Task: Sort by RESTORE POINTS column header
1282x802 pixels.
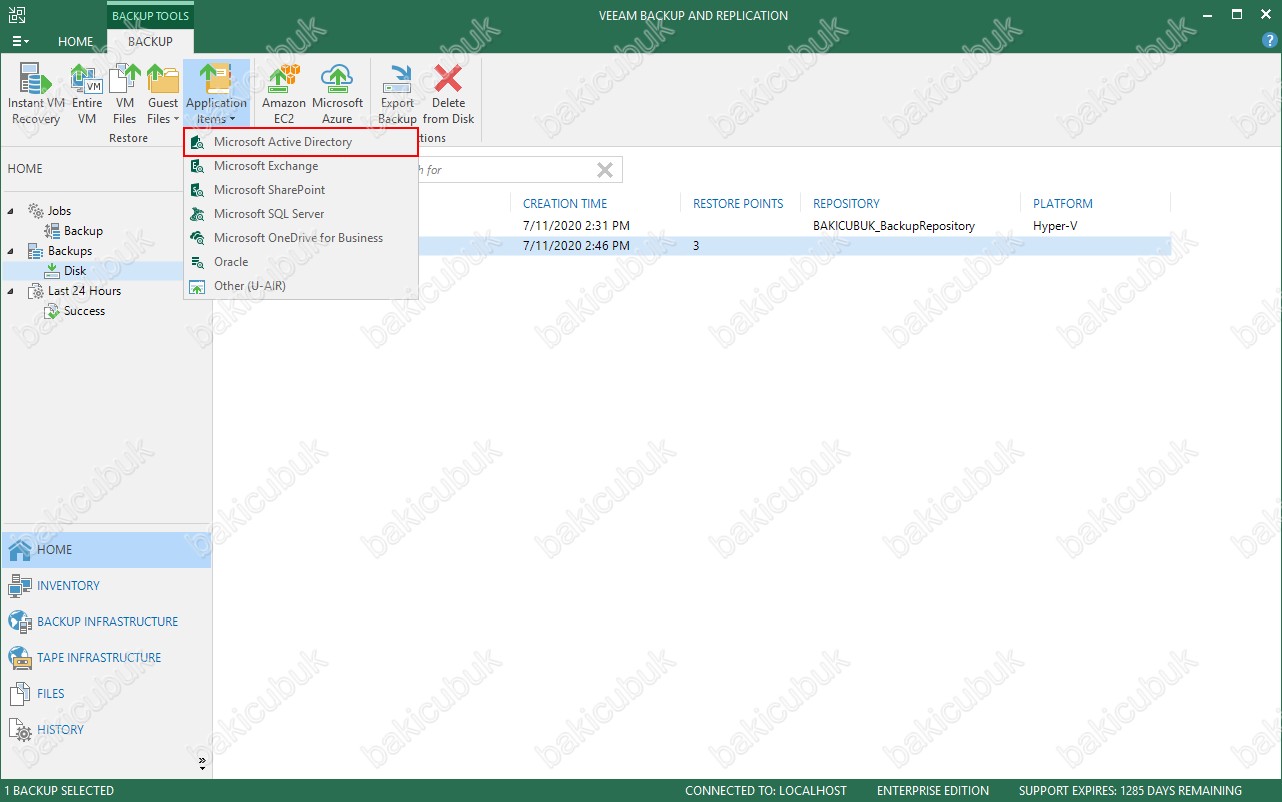Action: pyautogui.click(x=738, y=204)
